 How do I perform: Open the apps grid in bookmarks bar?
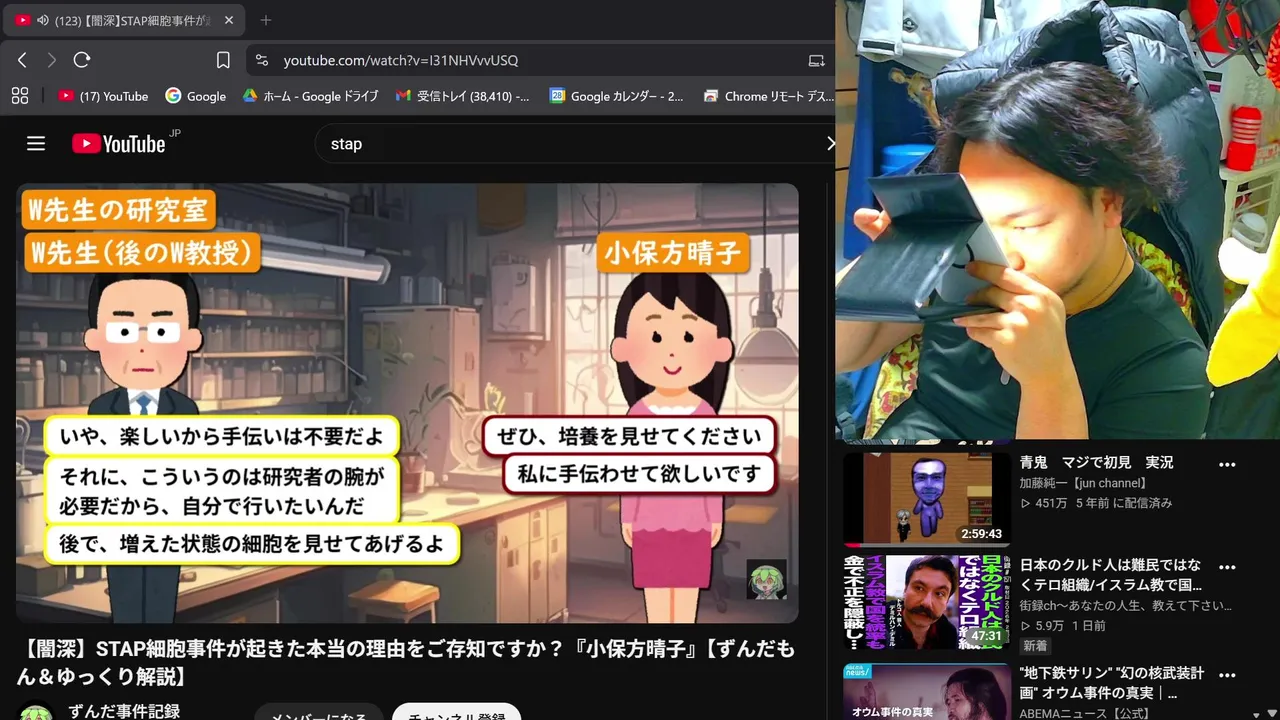pos(20,96)
